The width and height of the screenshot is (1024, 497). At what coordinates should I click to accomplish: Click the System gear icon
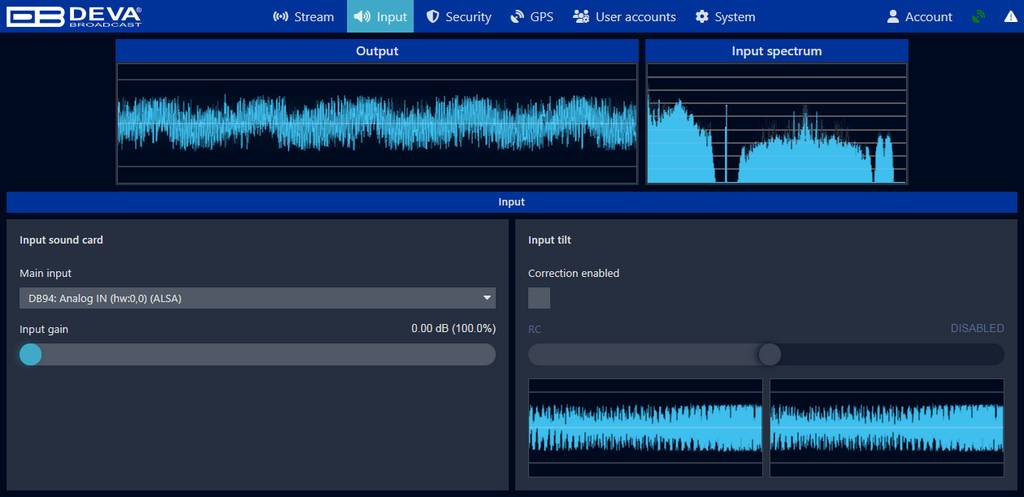click(x=702, y=17)
